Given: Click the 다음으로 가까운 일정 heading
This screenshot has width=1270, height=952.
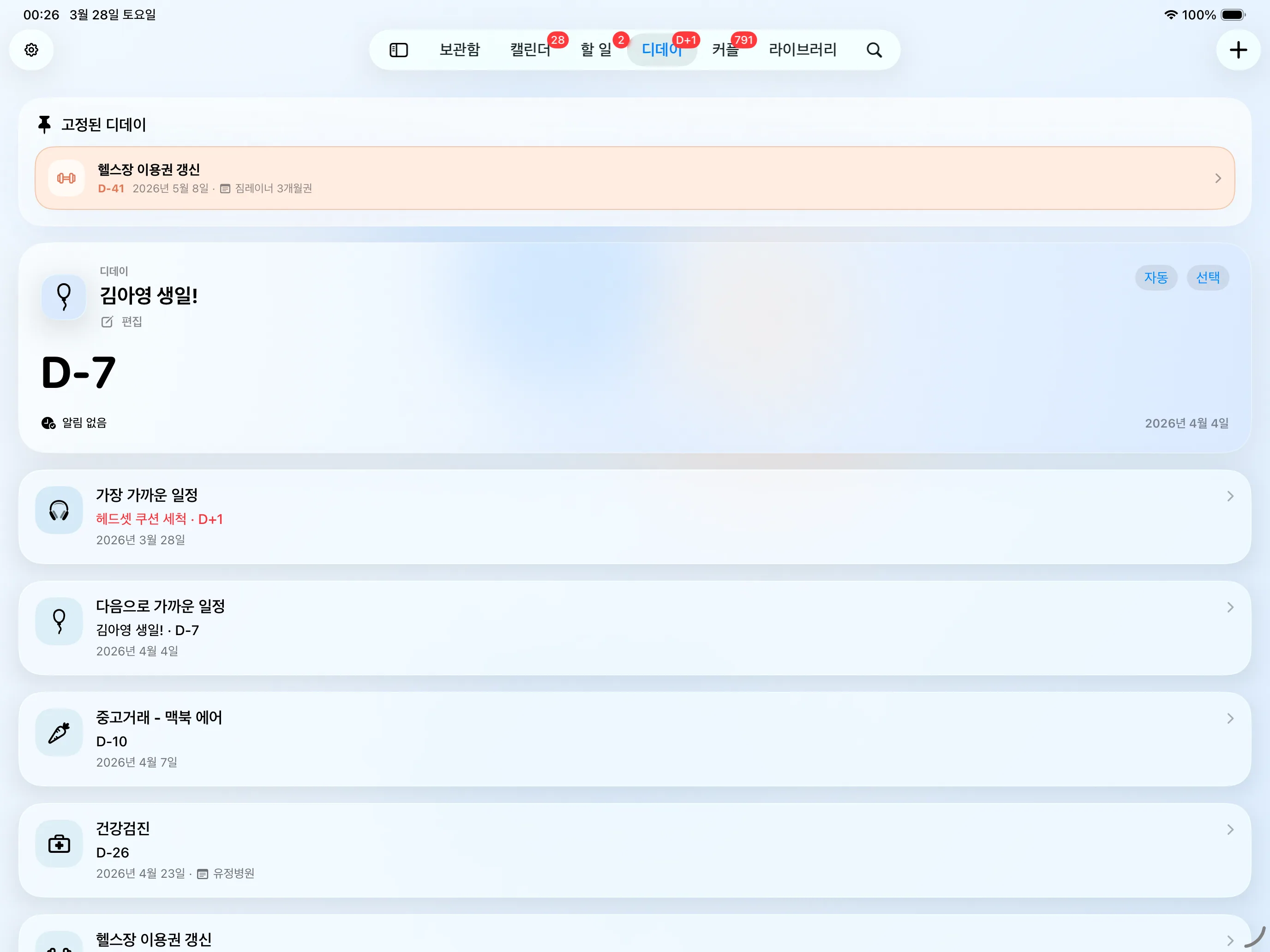Looking at the screenshot, I should point(160,607).
